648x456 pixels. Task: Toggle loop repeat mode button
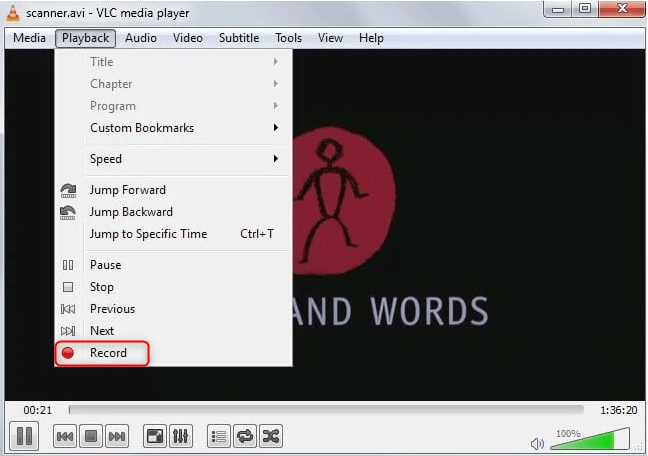click(x=245, y=436)
